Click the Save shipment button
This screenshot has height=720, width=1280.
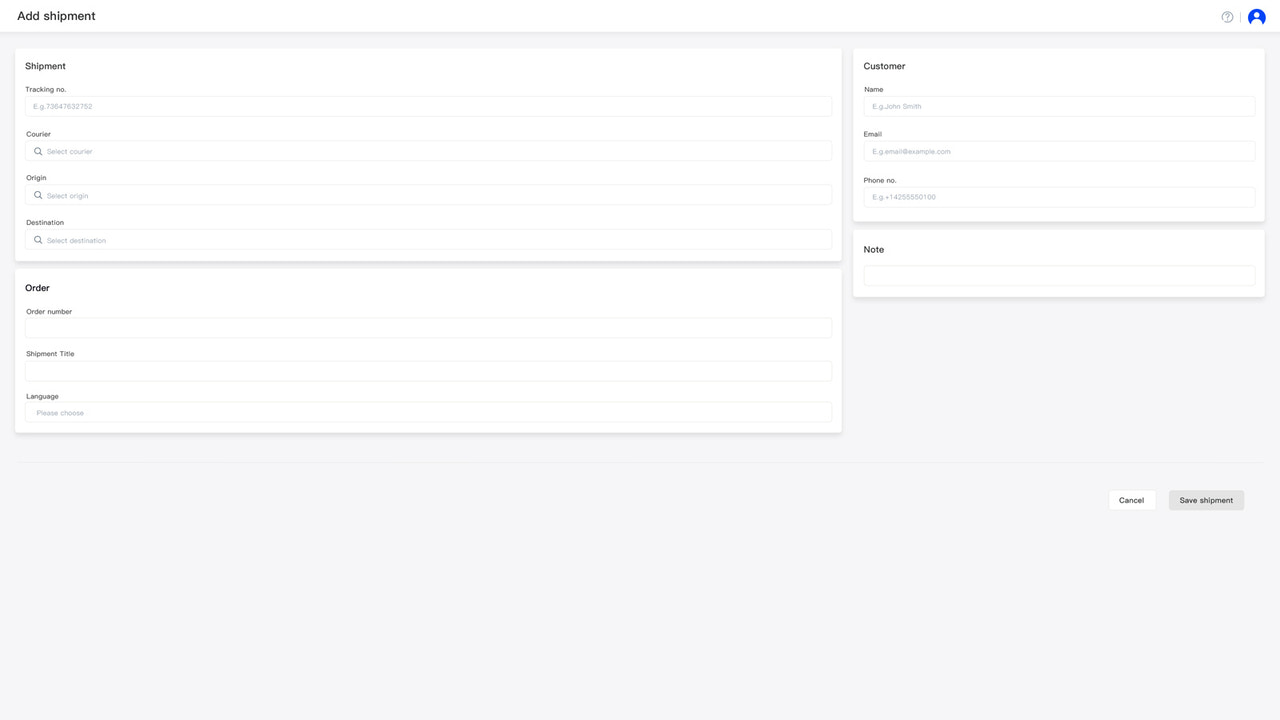click(1206, 500)
